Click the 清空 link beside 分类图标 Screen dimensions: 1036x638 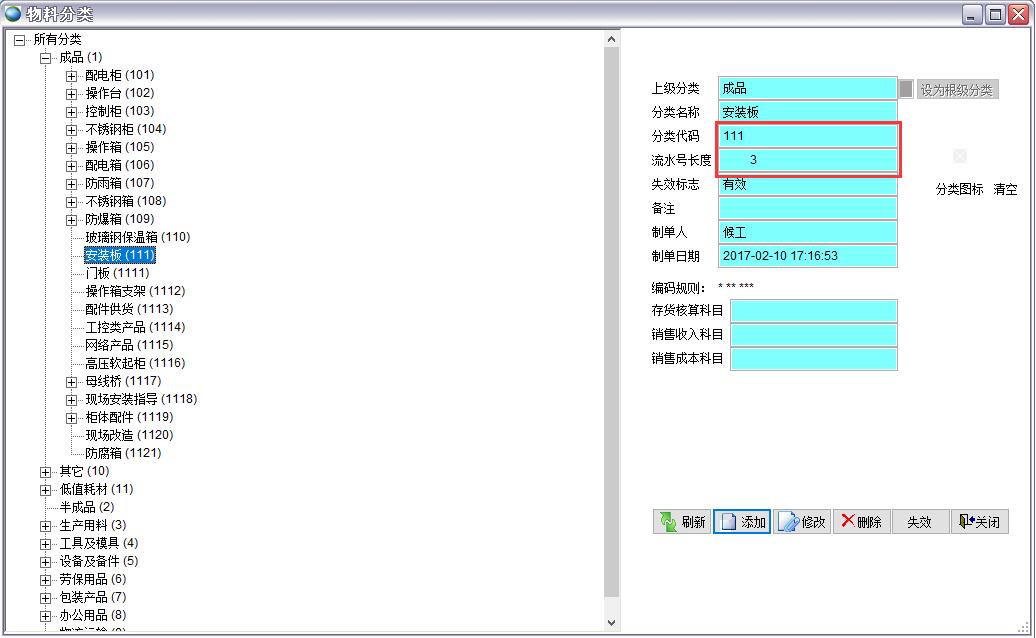point(1004,189)
